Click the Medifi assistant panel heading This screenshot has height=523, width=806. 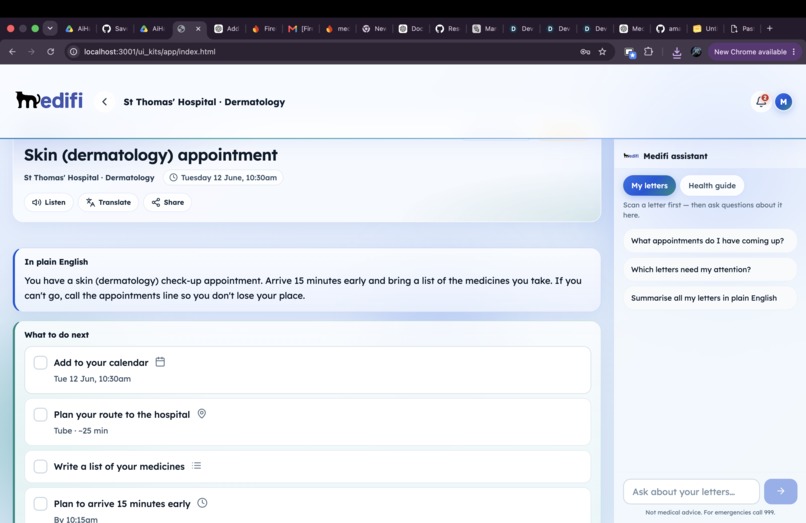[x=675, y=156]
